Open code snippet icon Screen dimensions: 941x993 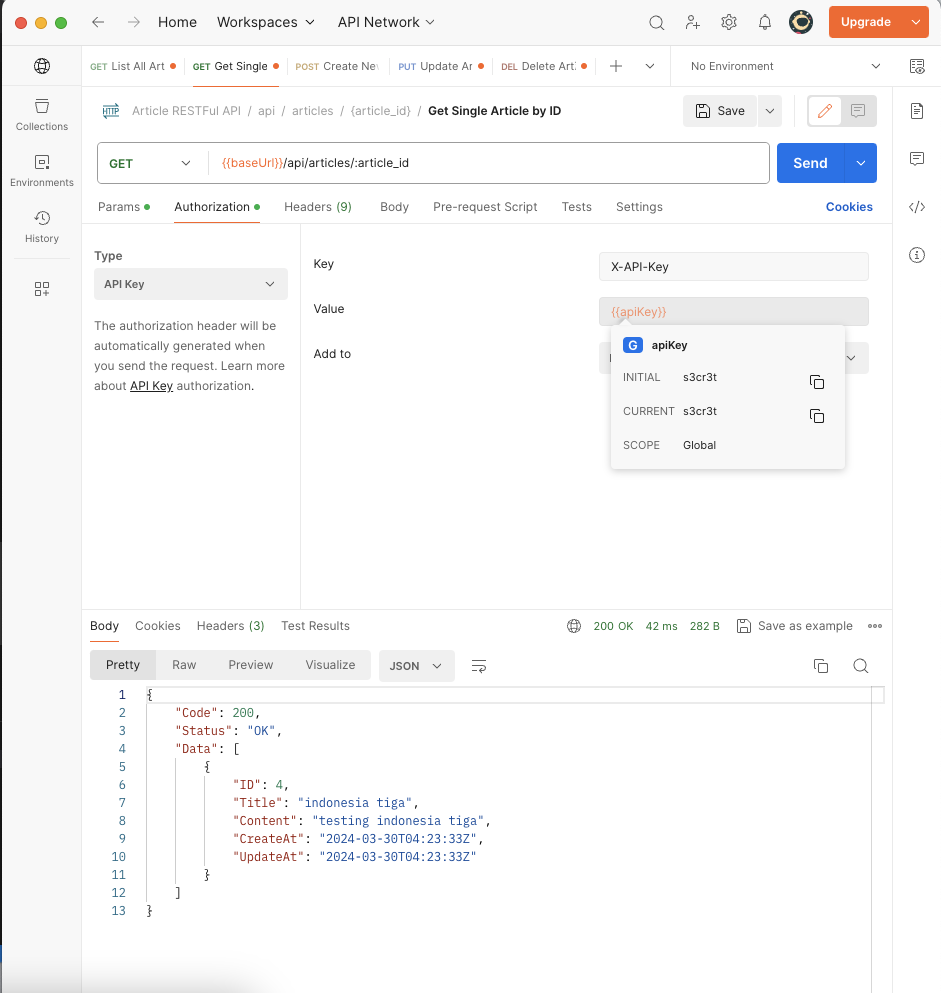917,207
